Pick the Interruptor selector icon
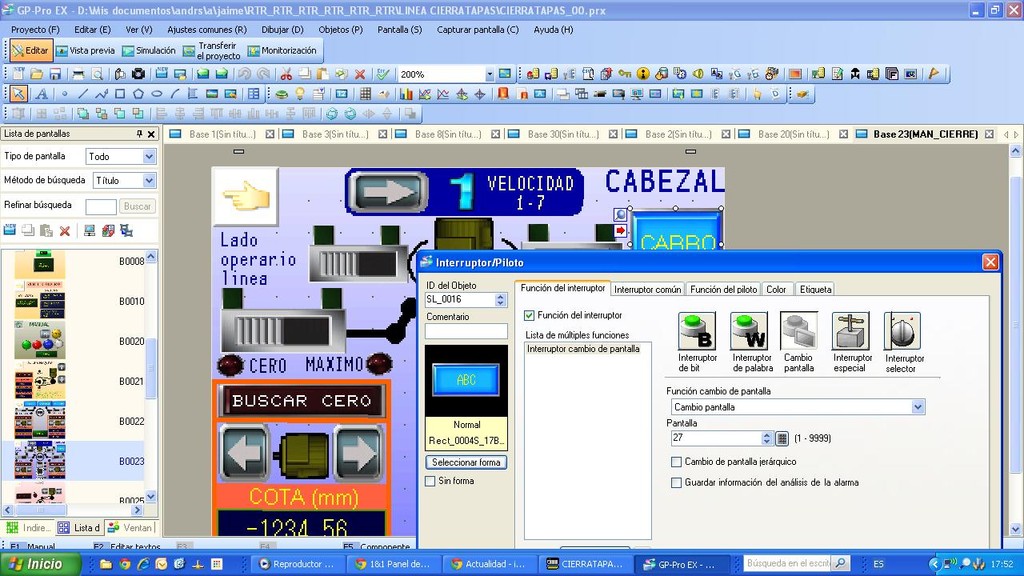 [x=903, y=331]
